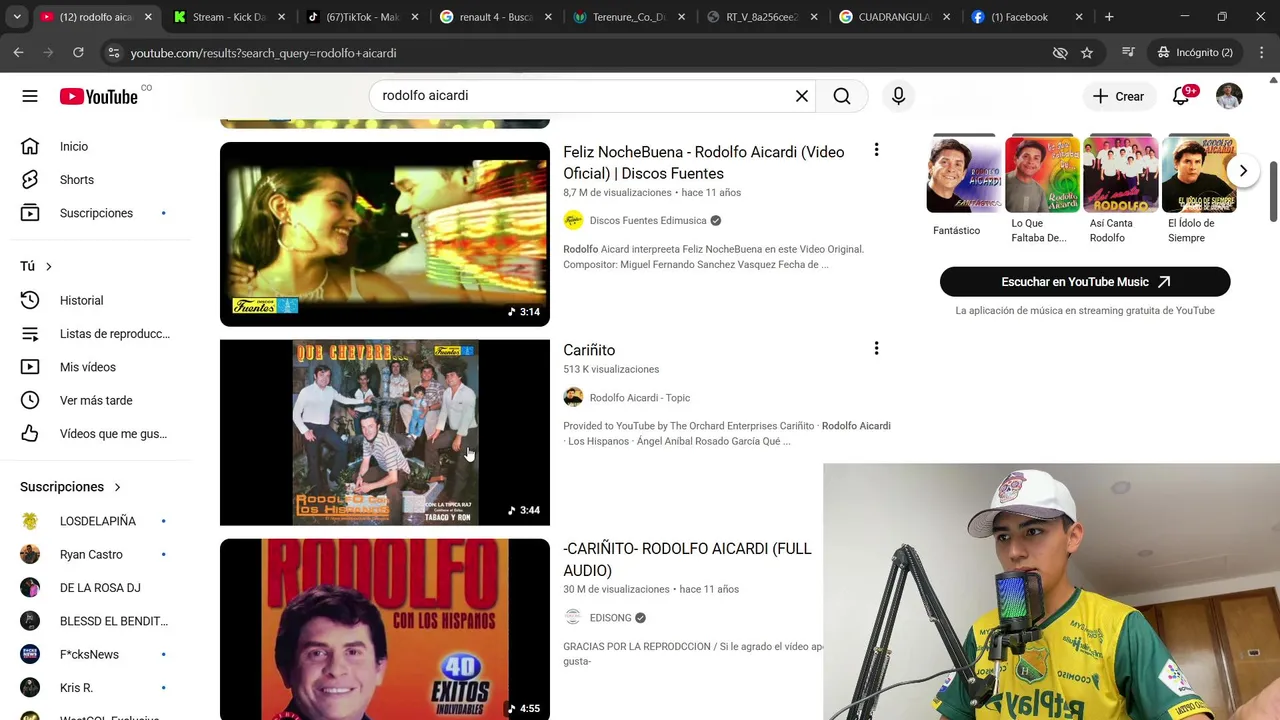Viewport: 1280px width, 720px height.
Task: Reload the page in the browser
Action: pos(78,52)
